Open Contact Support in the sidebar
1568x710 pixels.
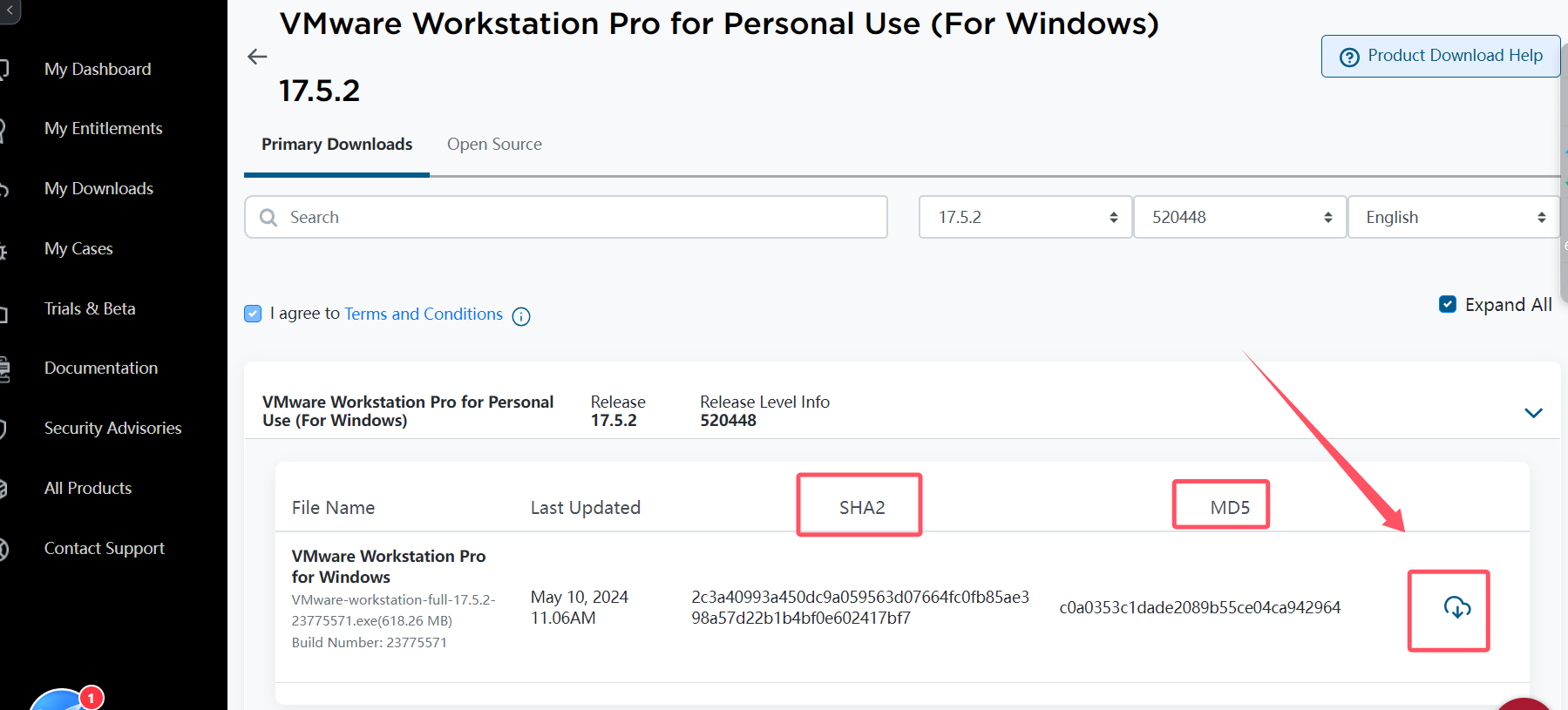coord(105,548)
